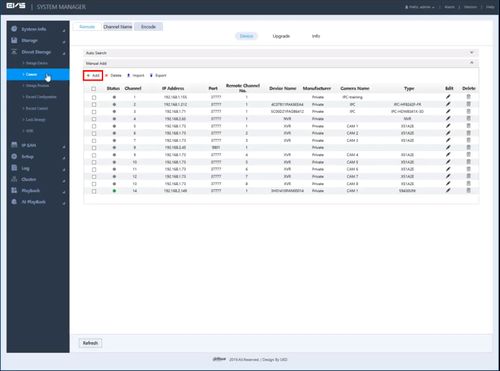Image resolution: width=500 pixels, height=371 pixels.
Task: Click the Manufacturer column header
Action: click(317, 88)
